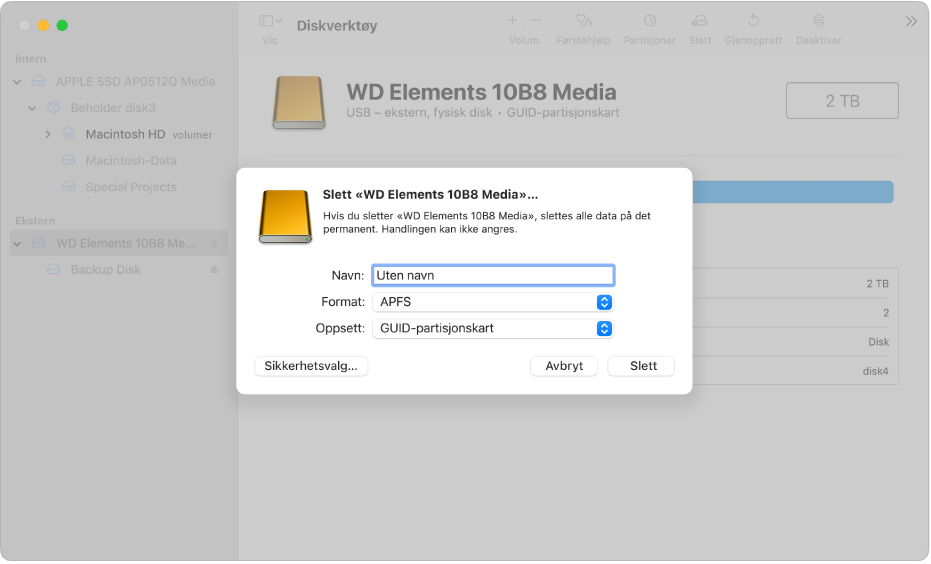
Task: Click the yellow minimize window button
Action: click(x=43, y=26)
